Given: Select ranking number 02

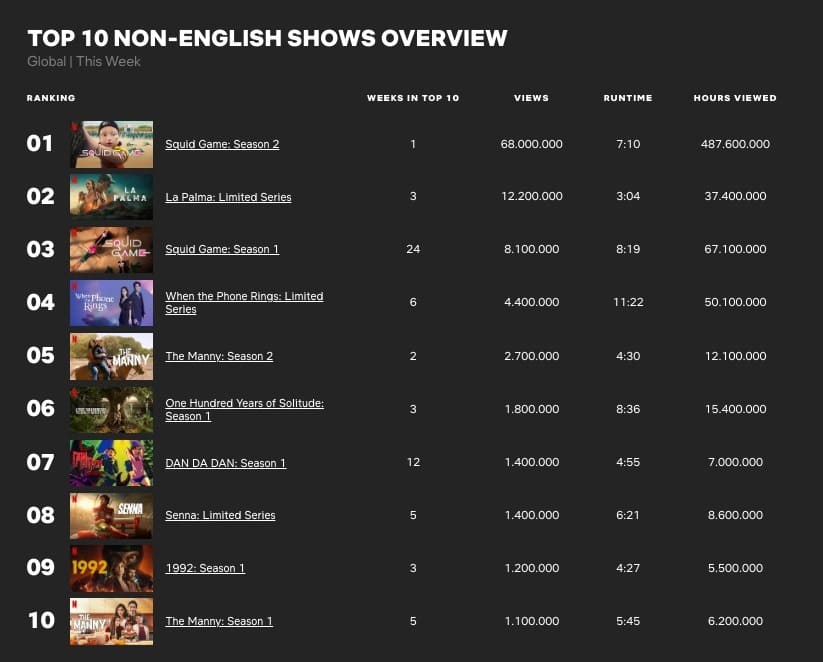Looking at the screenshot, I should [40, 196].
